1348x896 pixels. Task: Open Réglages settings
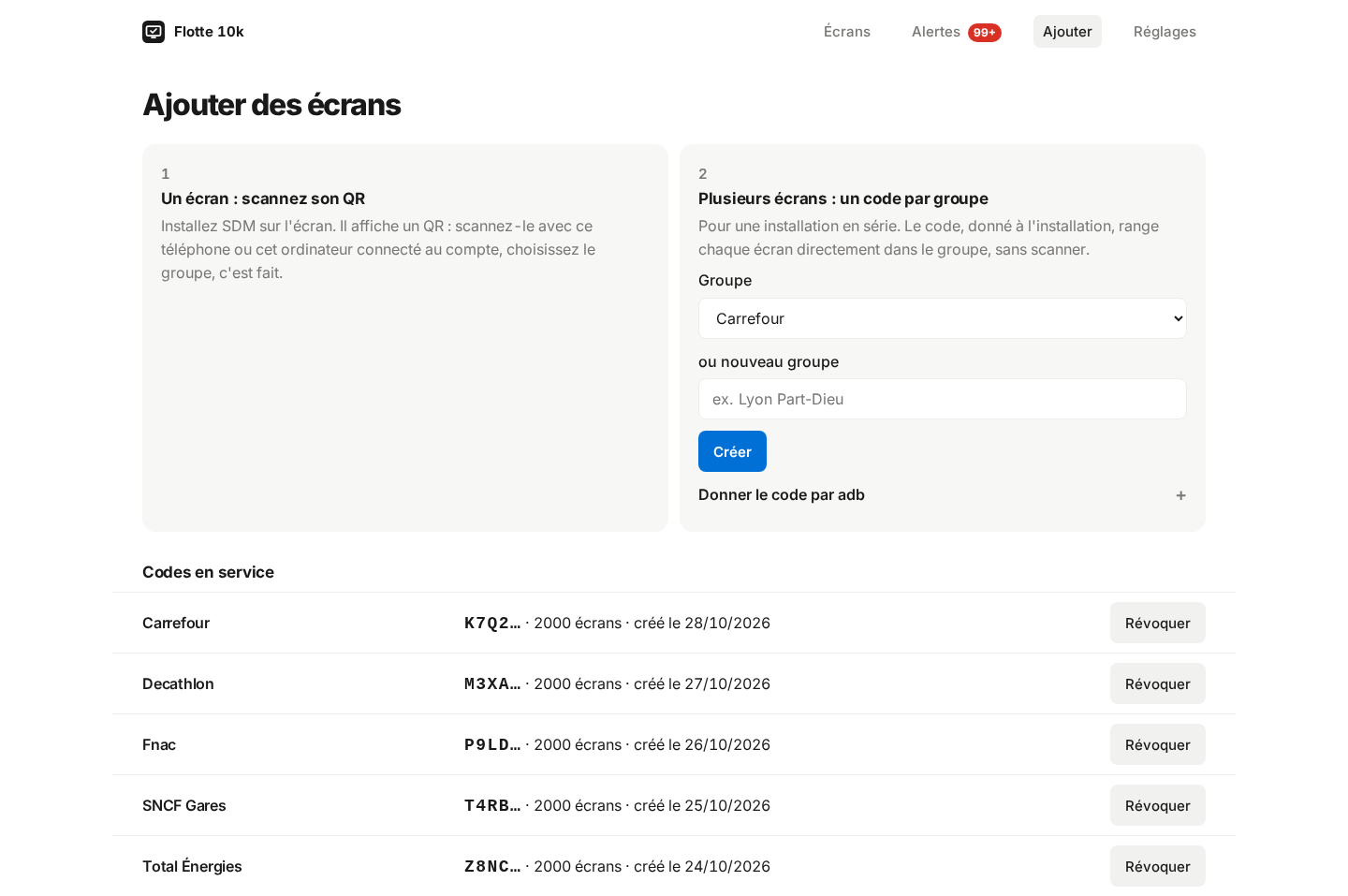(1165, 32)
